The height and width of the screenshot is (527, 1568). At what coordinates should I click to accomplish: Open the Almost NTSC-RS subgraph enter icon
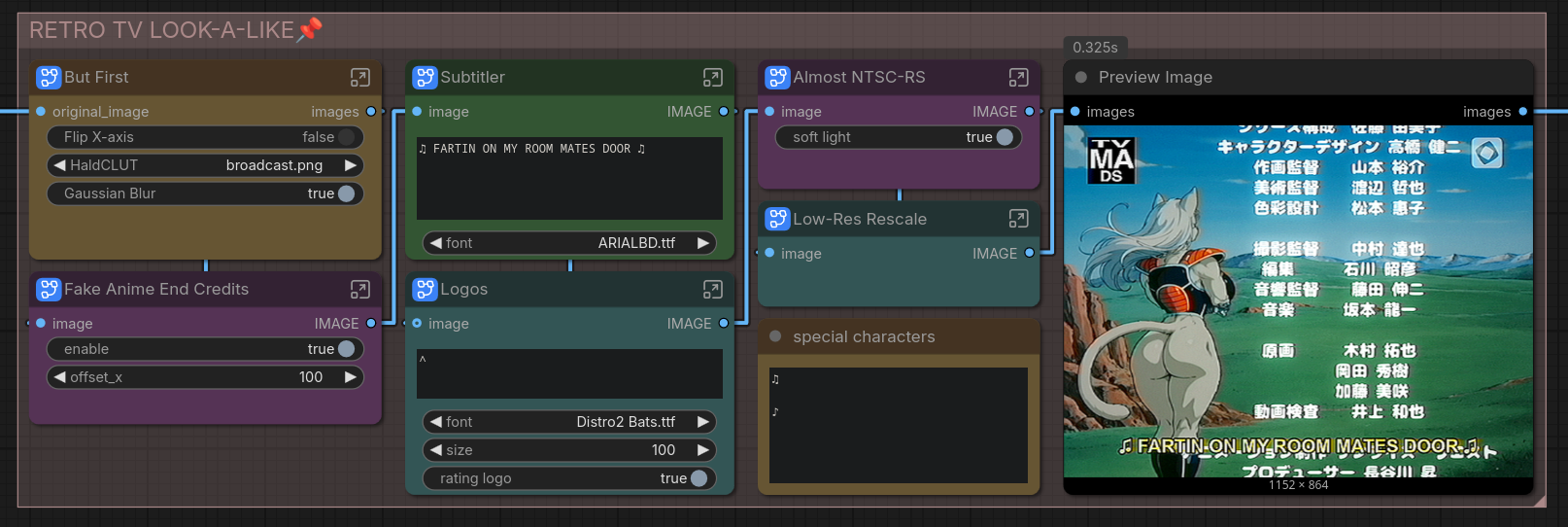pyautogui.click(x=1018, y=78)
